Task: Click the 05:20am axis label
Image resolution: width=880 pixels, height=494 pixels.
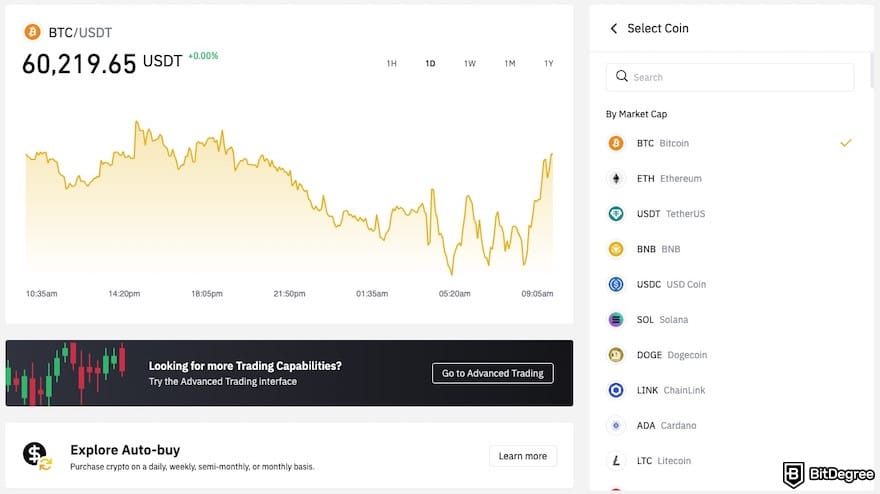Action: [x=455, y=294]
